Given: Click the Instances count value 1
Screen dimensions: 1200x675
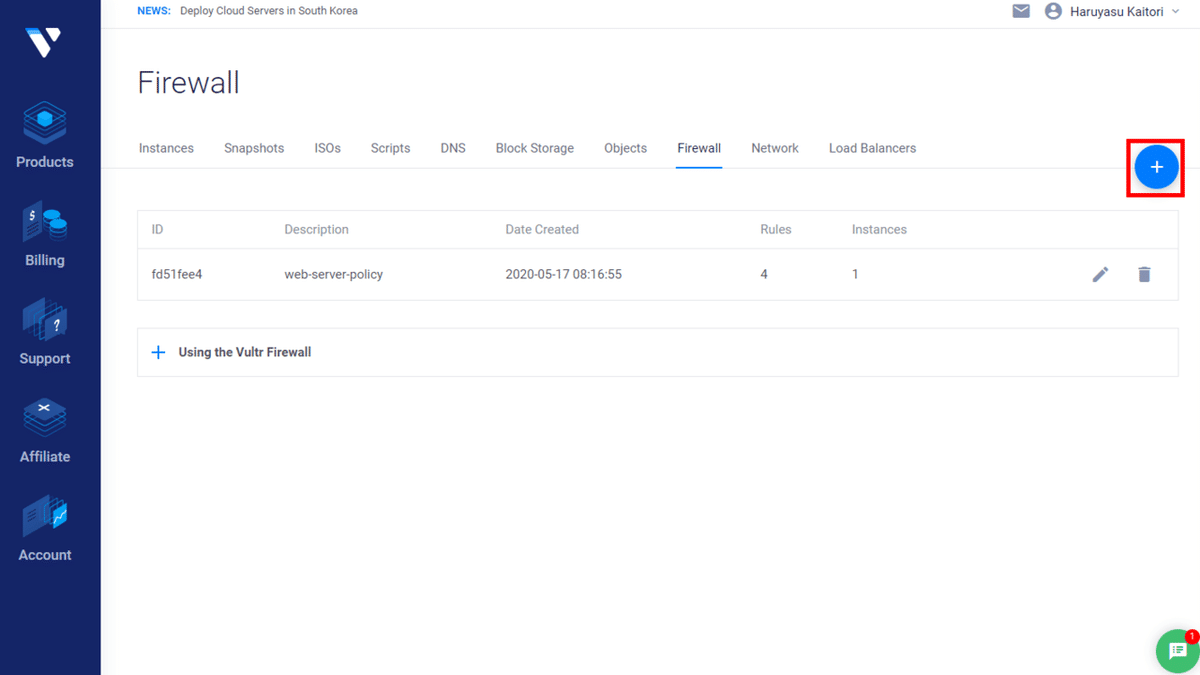Looking at the screenshot, I should pyautogui.click(x=855, y=274).
